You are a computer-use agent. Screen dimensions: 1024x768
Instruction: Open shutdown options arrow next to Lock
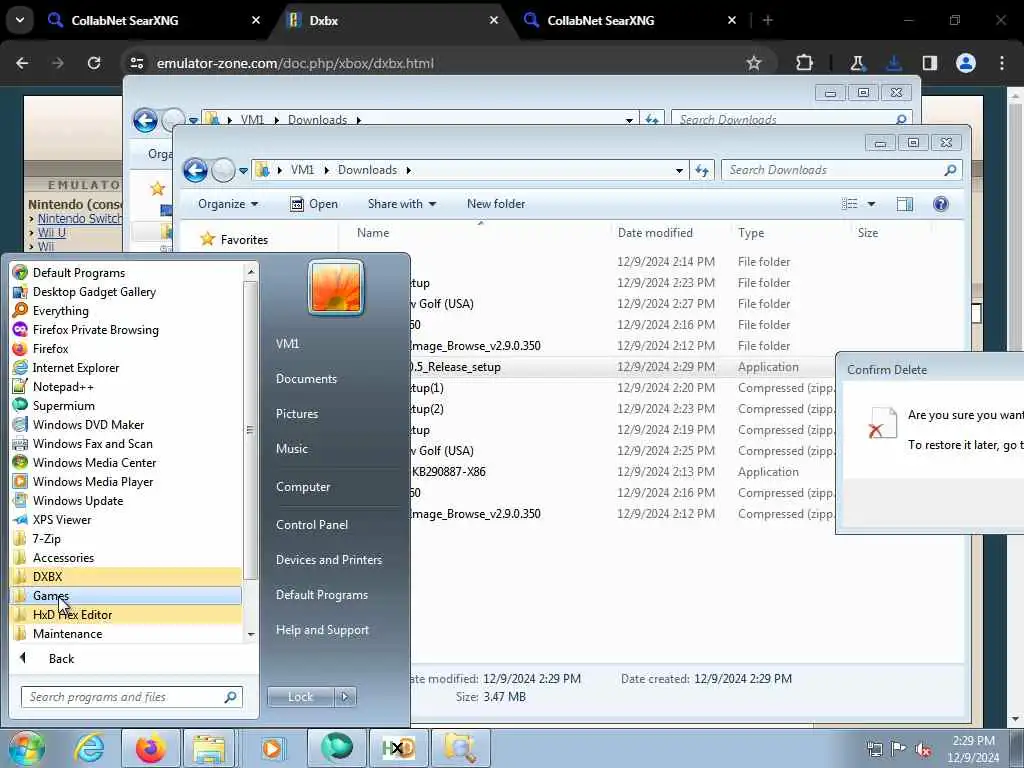345,697
